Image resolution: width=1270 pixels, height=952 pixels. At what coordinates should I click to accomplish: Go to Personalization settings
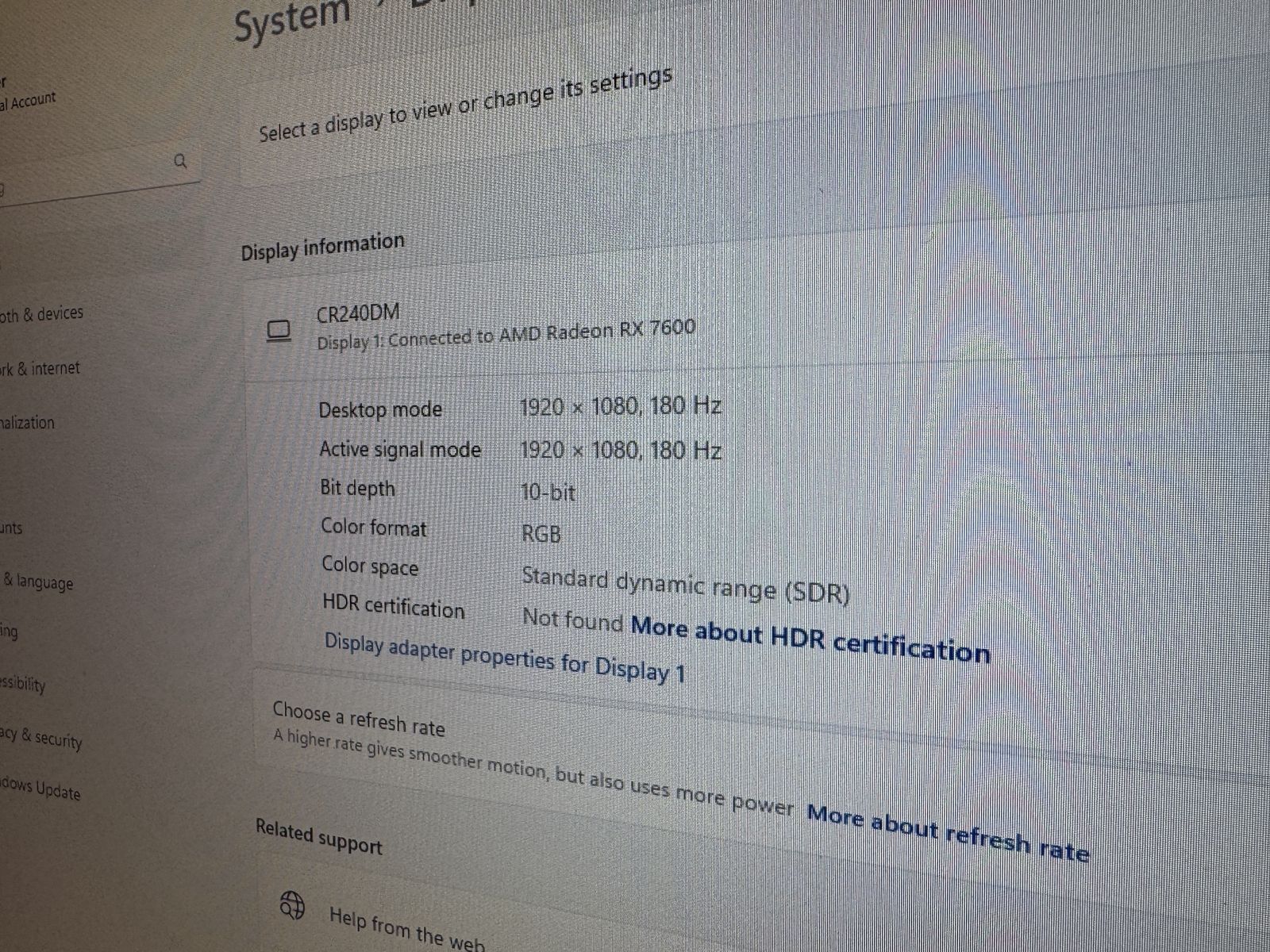(x=27, y=423)
